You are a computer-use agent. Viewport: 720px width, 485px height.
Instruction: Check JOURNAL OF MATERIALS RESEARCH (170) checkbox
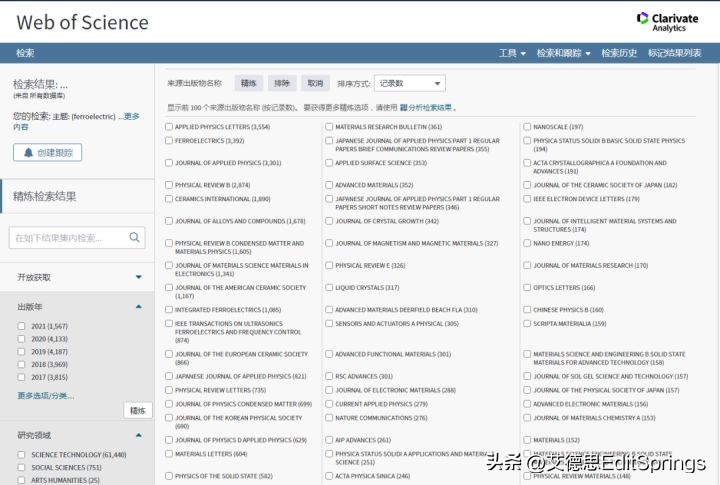point(527,265)
